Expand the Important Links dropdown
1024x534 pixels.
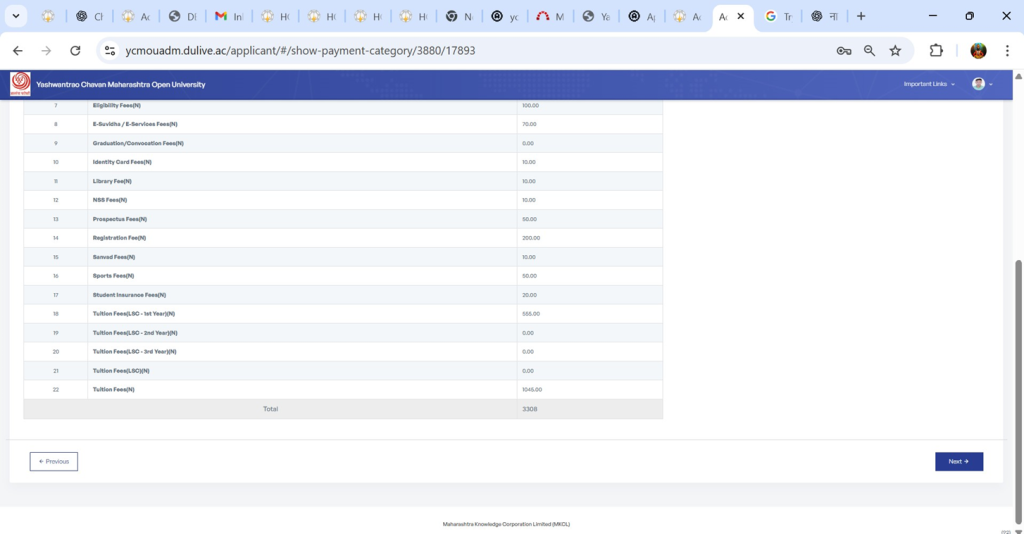(929, 84)
